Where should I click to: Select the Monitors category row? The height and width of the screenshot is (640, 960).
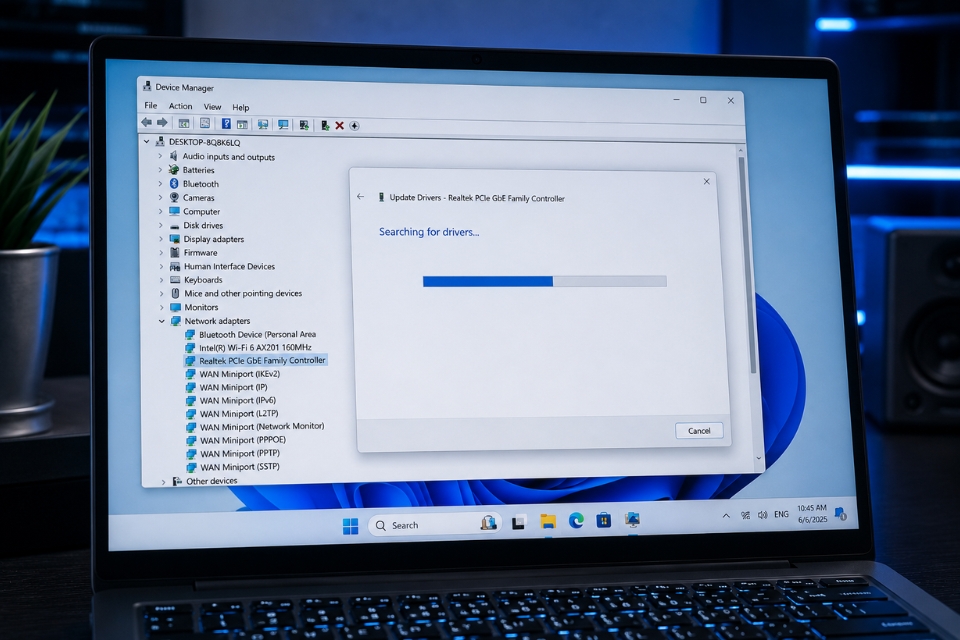click(194, 307)
